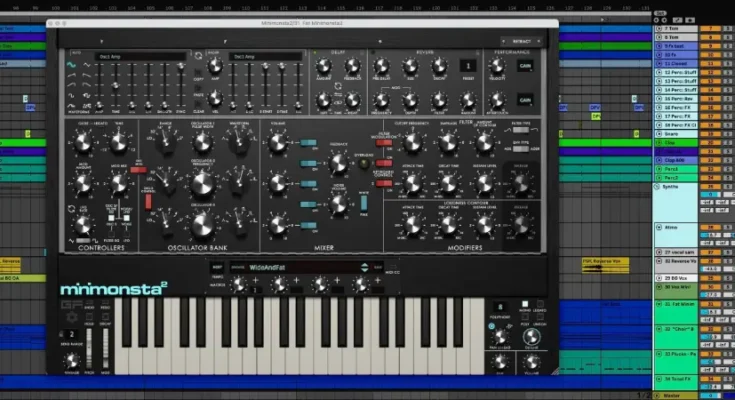Click the Delay amount knob
Image resolution: width=735 pixels, height=400 pixels.
coord(325,67)
